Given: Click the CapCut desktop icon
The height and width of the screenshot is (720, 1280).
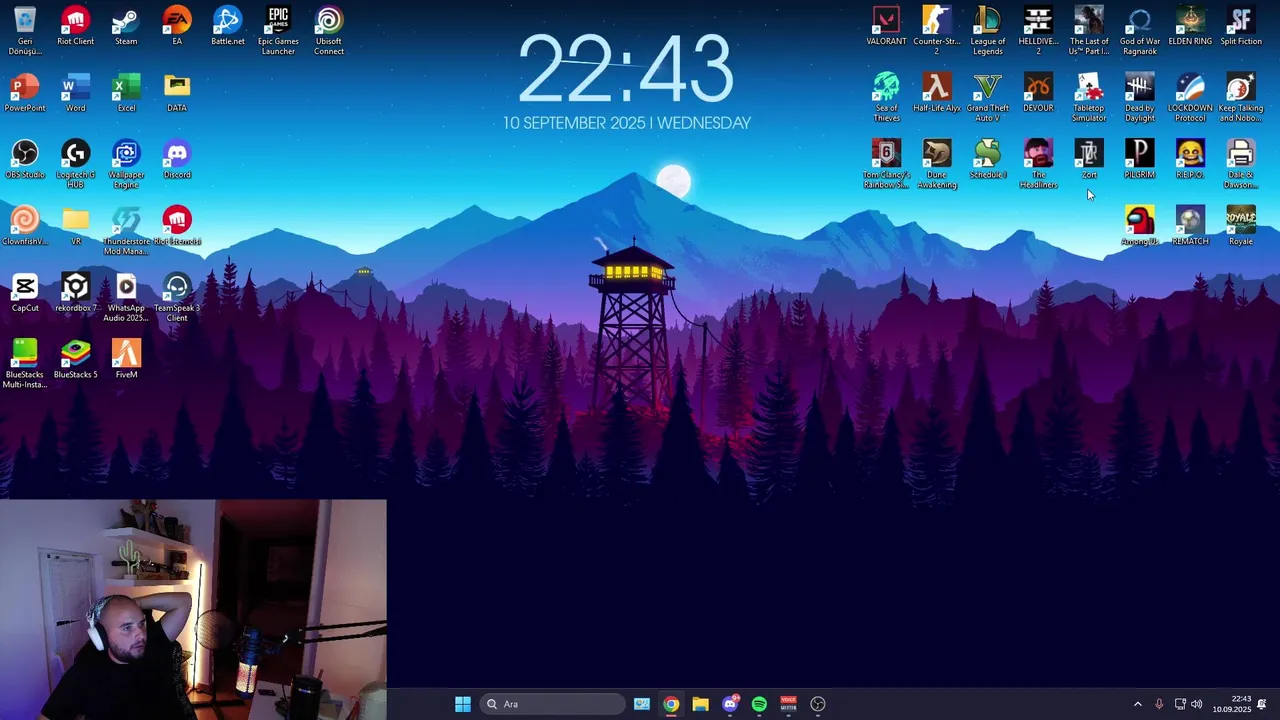Looking at the screenshot, I should point(25,293).
